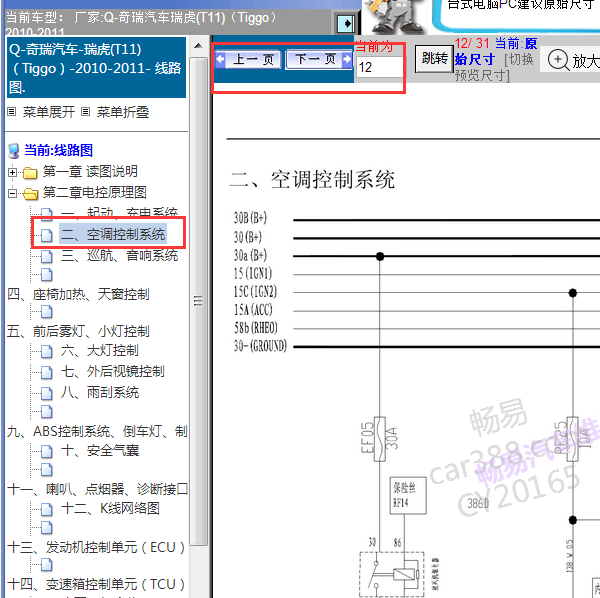
Task: Click page icon next to 六、大灯控制
Action: (47, 352)
